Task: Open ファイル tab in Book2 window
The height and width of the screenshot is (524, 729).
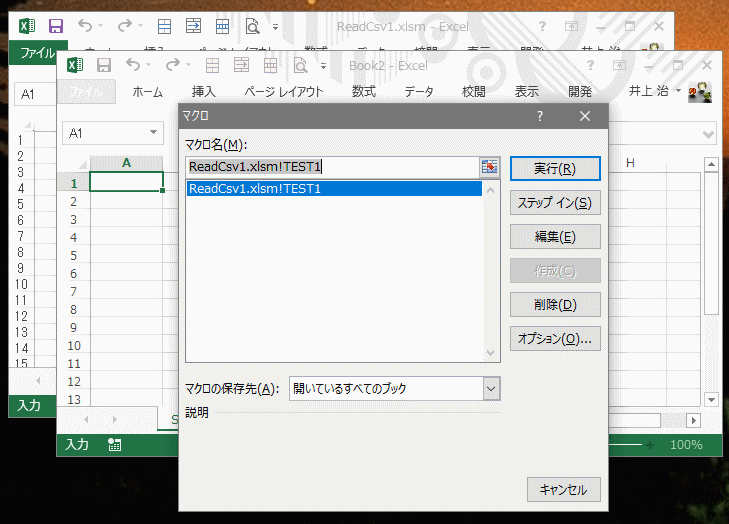Action: [86, 92]
